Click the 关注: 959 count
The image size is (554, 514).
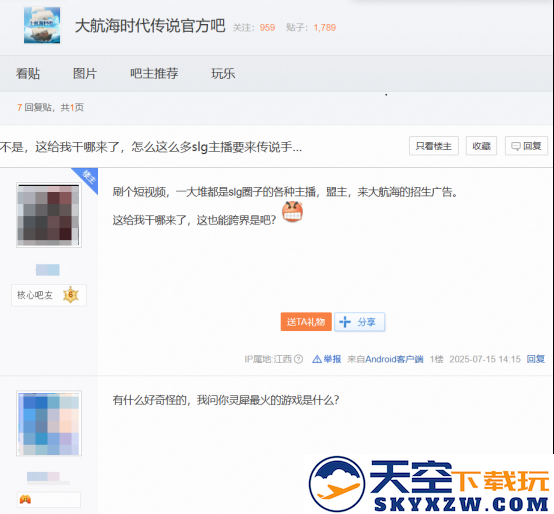[254, 28]
